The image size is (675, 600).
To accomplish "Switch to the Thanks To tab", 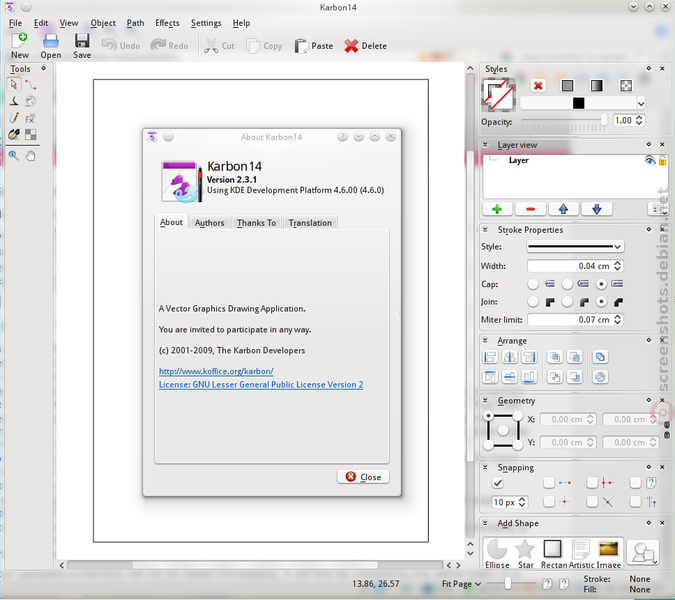I will click(257, 223).
